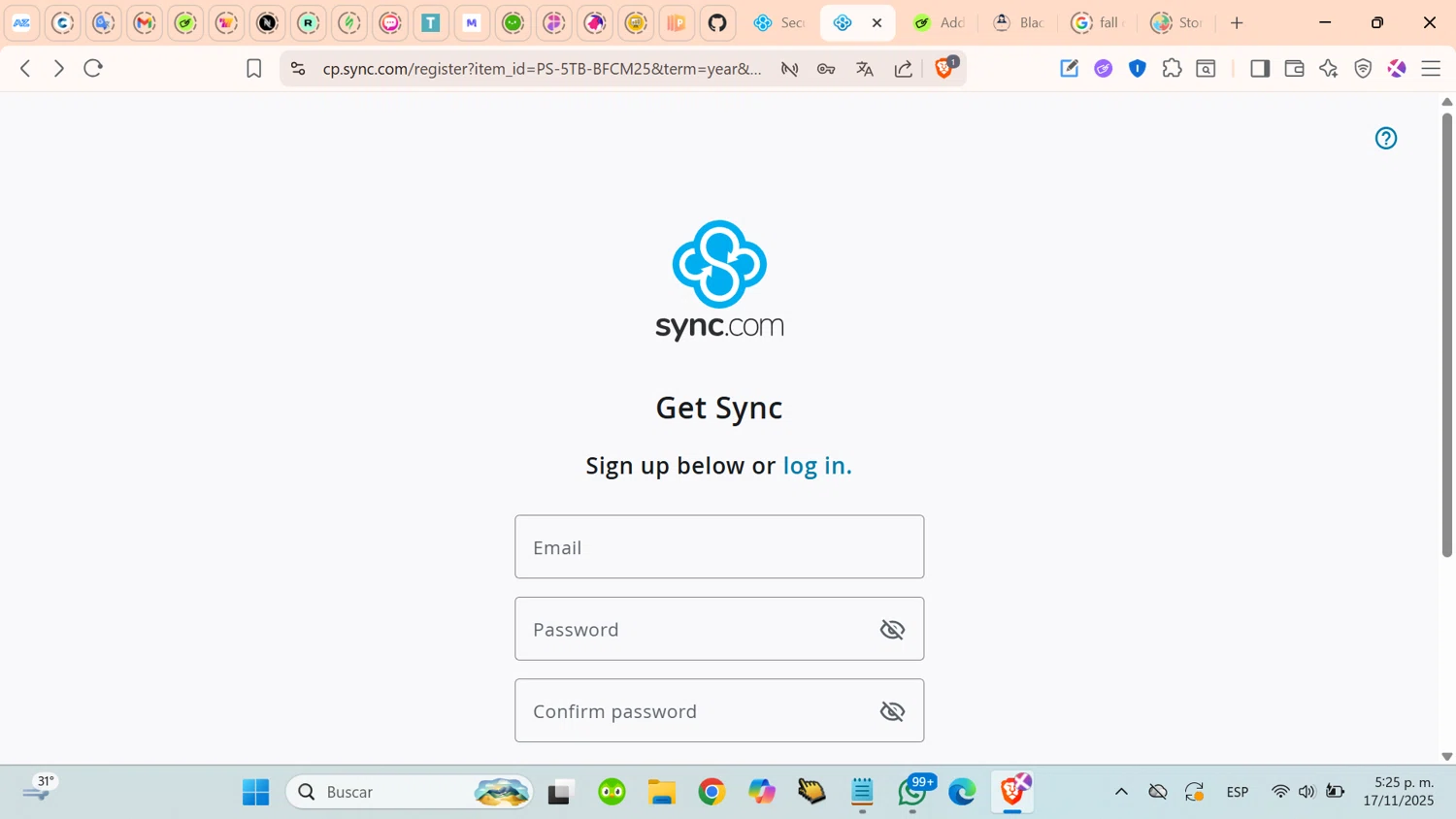Open the help question mark icon
1456x819 pixels.
(x=1386, y=138)
